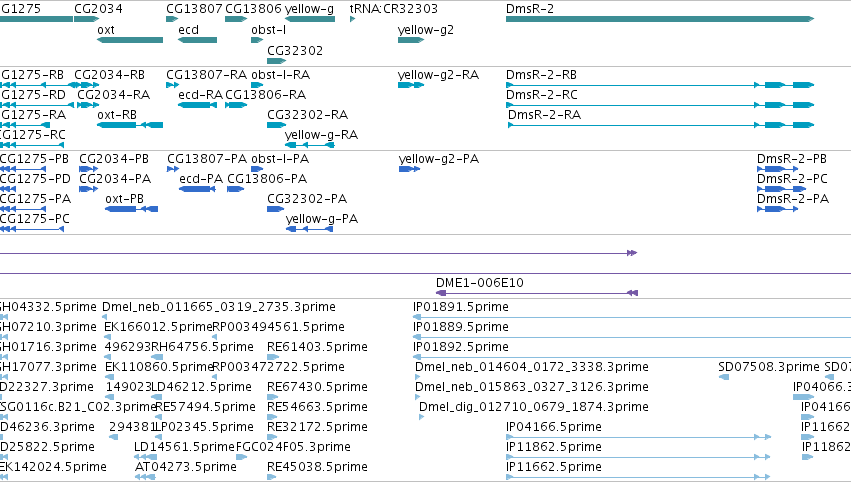Viewport: 851px width, 482px height.
Task: Click the FGC024F05.3prime EST label
Action: tap(293, 447)
